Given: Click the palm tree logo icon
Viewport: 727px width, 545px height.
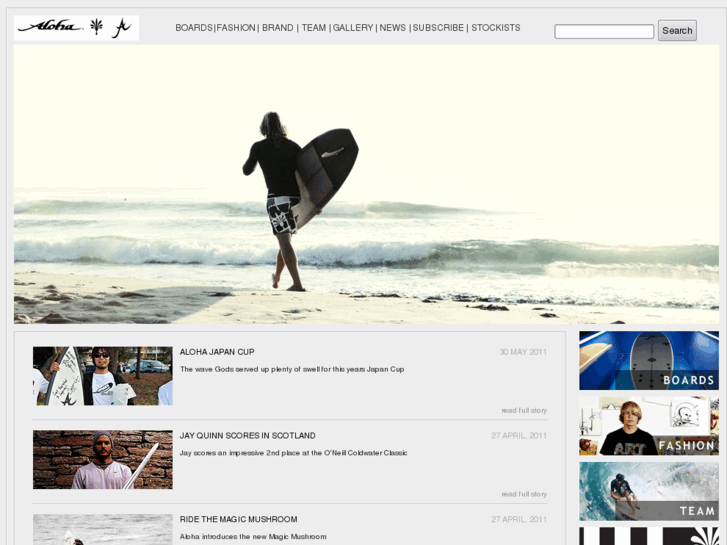Looking at the screenshot, I should [96, 27].
